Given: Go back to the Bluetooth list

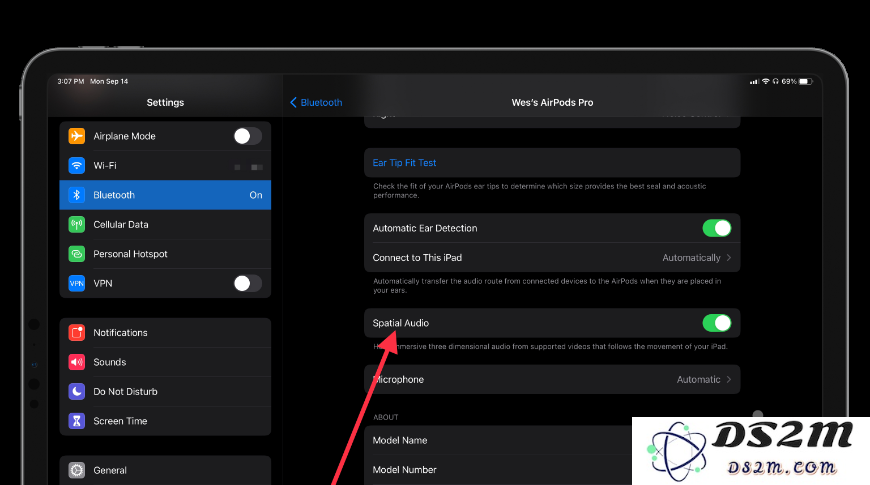Looking at the screenshot, I should (316, 102).
